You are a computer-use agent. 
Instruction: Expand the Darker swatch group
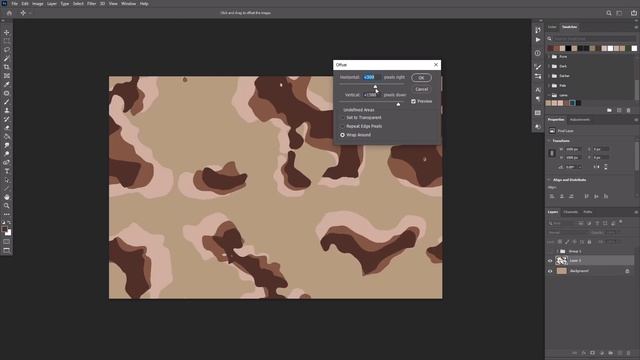point(549,76)
